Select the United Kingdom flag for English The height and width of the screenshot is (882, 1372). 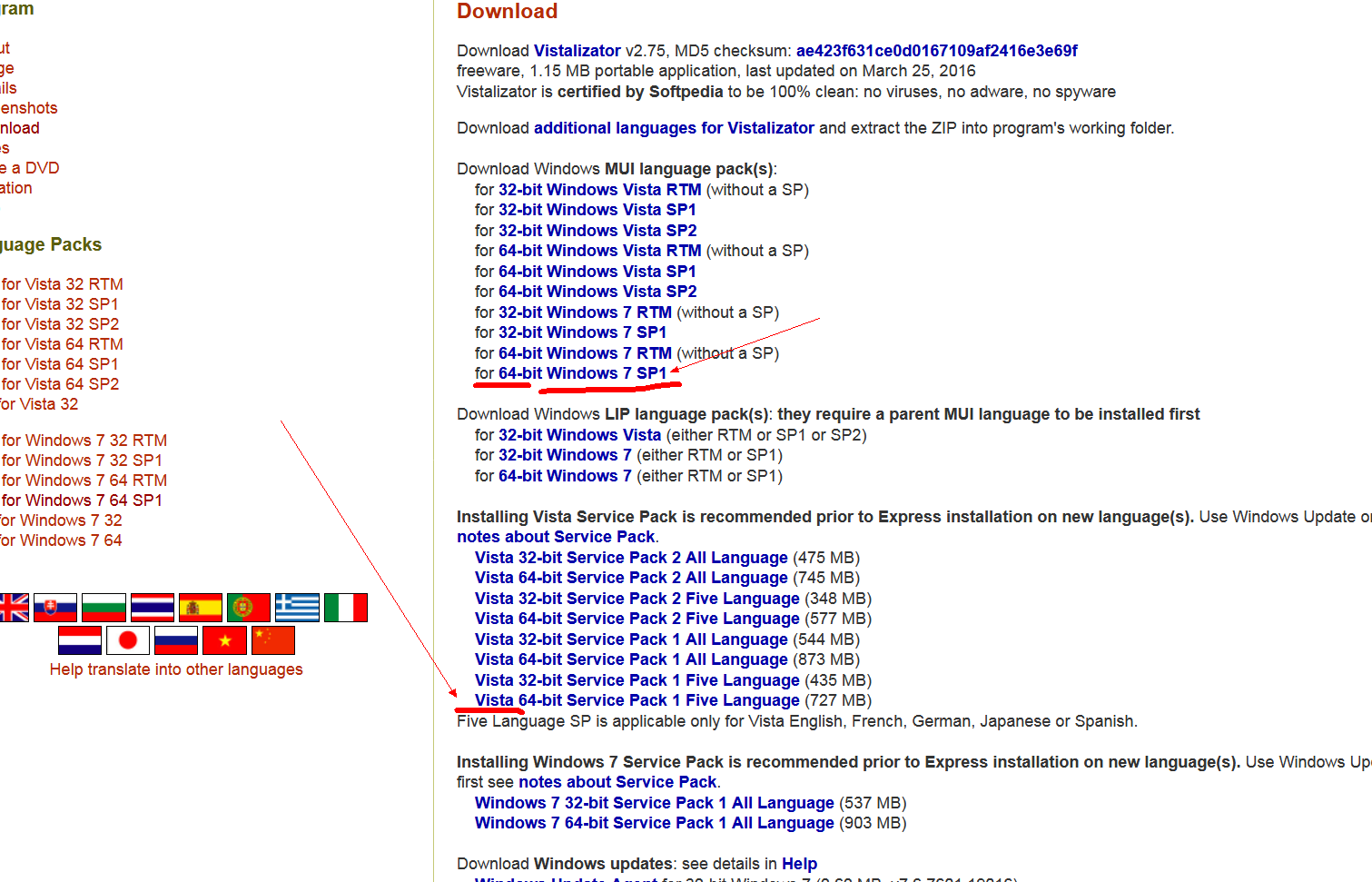14,608
